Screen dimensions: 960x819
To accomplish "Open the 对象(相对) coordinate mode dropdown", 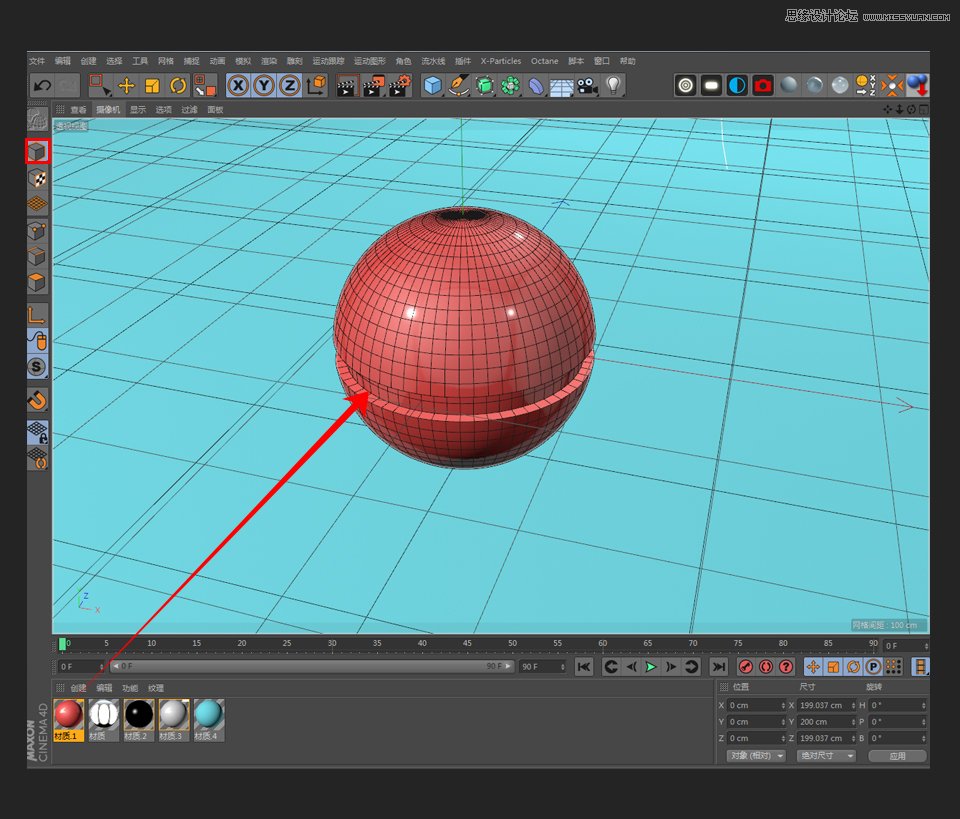I will coord(755,756).
